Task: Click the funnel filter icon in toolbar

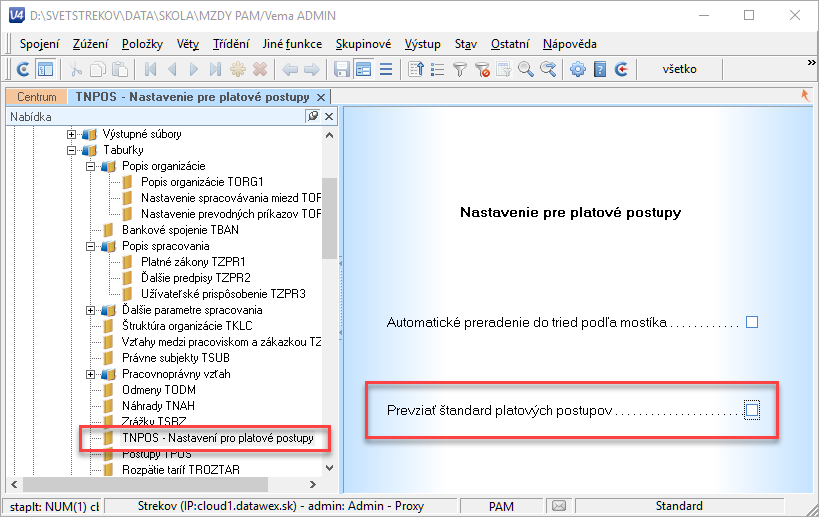Action: pos(460,69)
